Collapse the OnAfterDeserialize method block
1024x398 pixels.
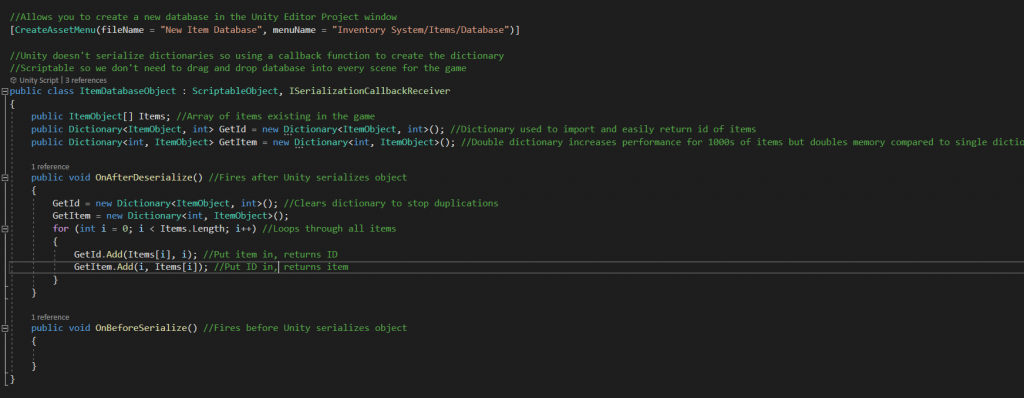[x=5, y=178]
